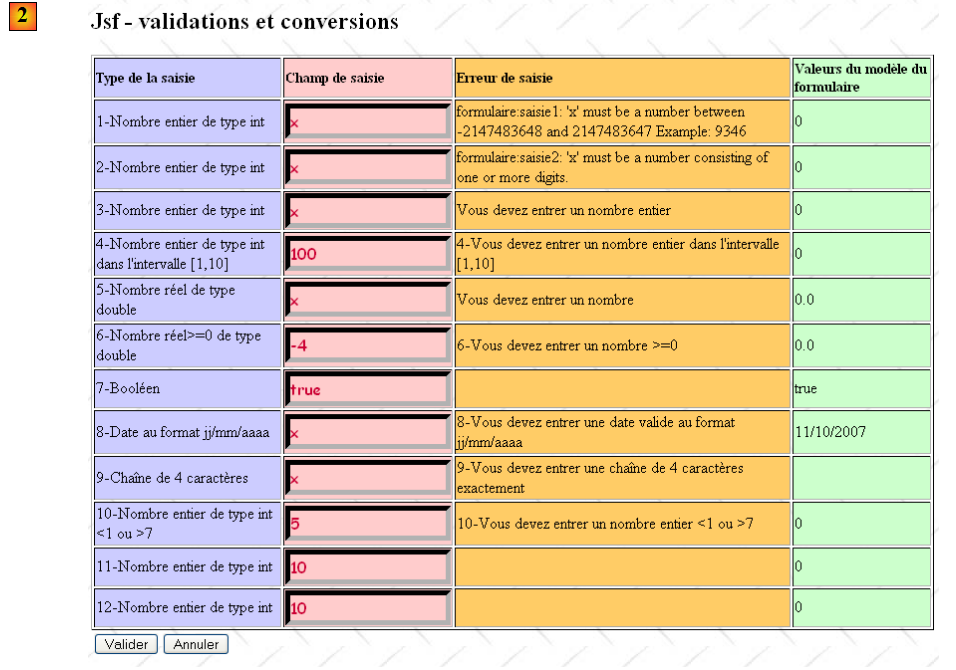The height and width of the screenshot is (670, 956).
Task: Click the 9-Chaîne de 4 caractères input
Action: [x=367, y=478]
